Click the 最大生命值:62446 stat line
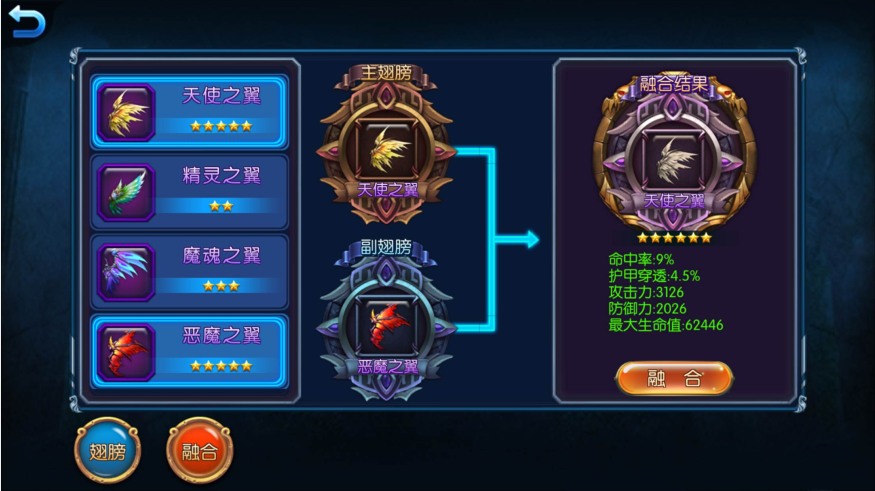The height and width of the screenshot is (491, 875). pyautogui.click(x=666, y=325)
